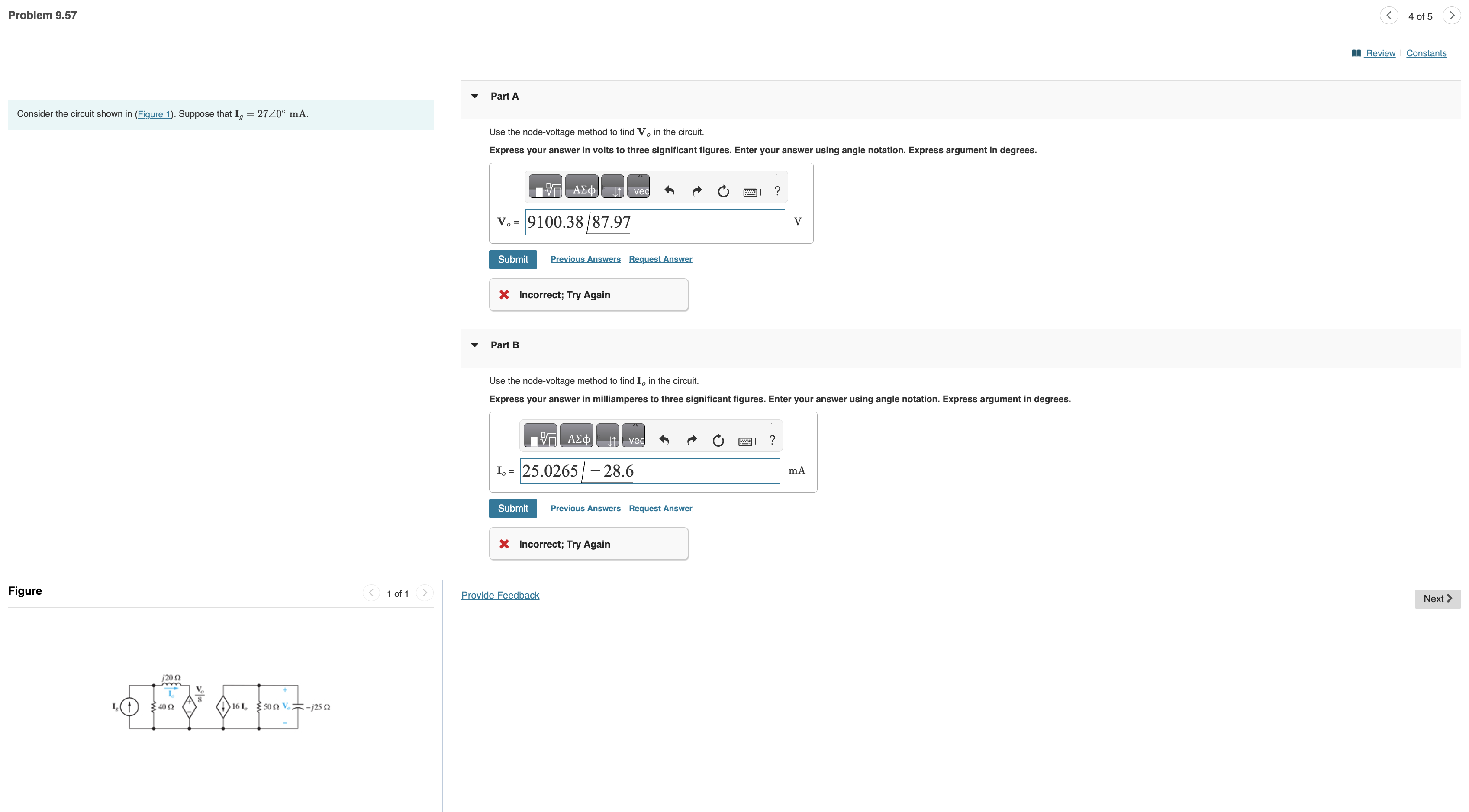
Task: Collapse the Part A section
Action: tap(474, 97)
